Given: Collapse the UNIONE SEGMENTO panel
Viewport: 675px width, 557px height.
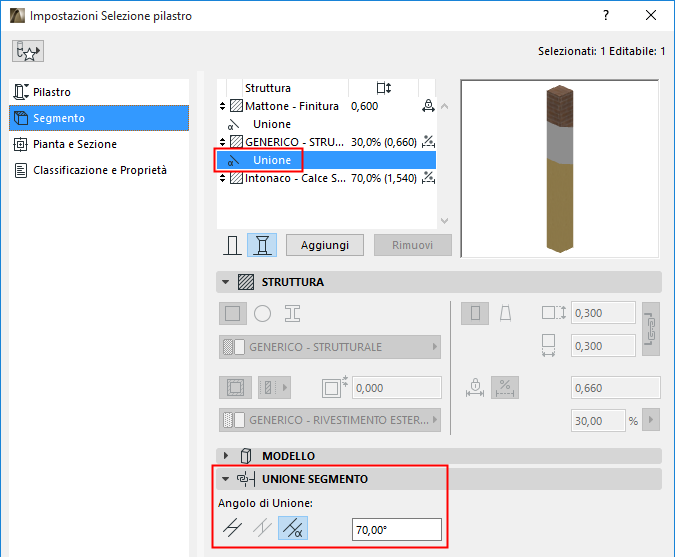Looking at the screenshot, I should point(225,479).
